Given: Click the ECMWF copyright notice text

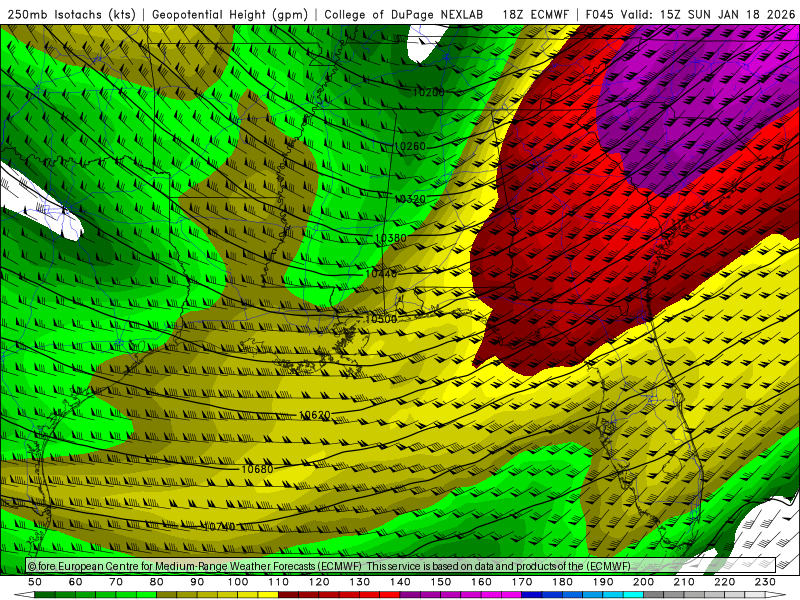Looking at the screenshot, I should (x=329, y=566).
